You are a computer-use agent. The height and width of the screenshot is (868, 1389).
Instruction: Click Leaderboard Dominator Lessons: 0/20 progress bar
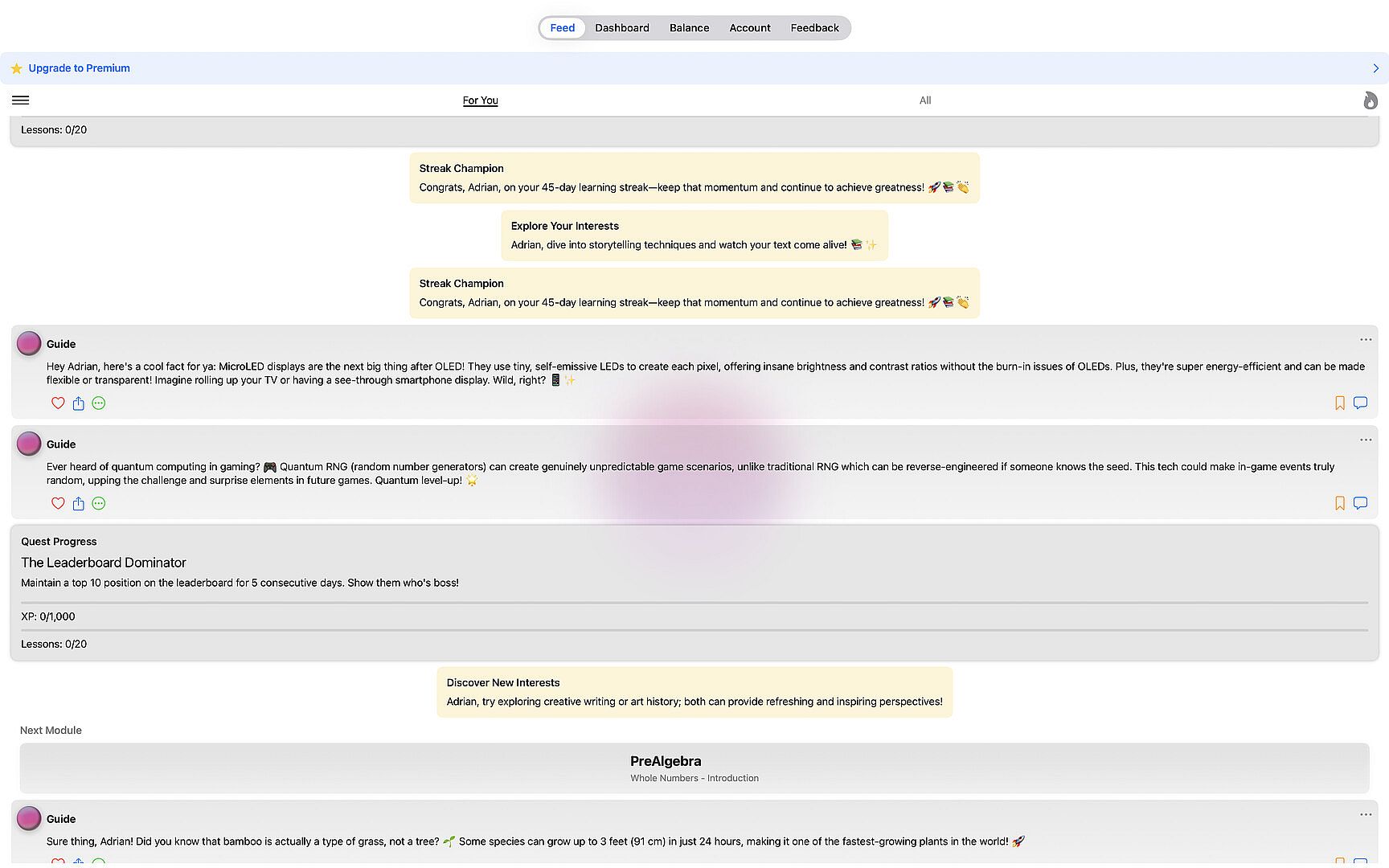[694, 630]
